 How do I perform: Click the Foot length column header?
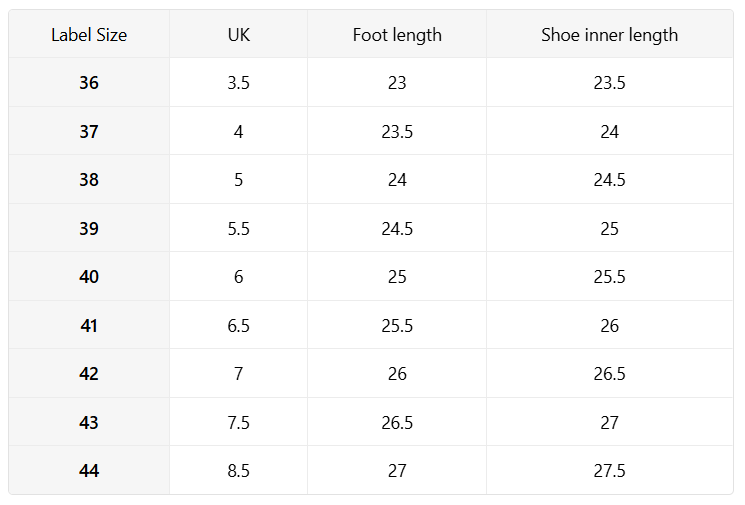[x=397, y=35]
